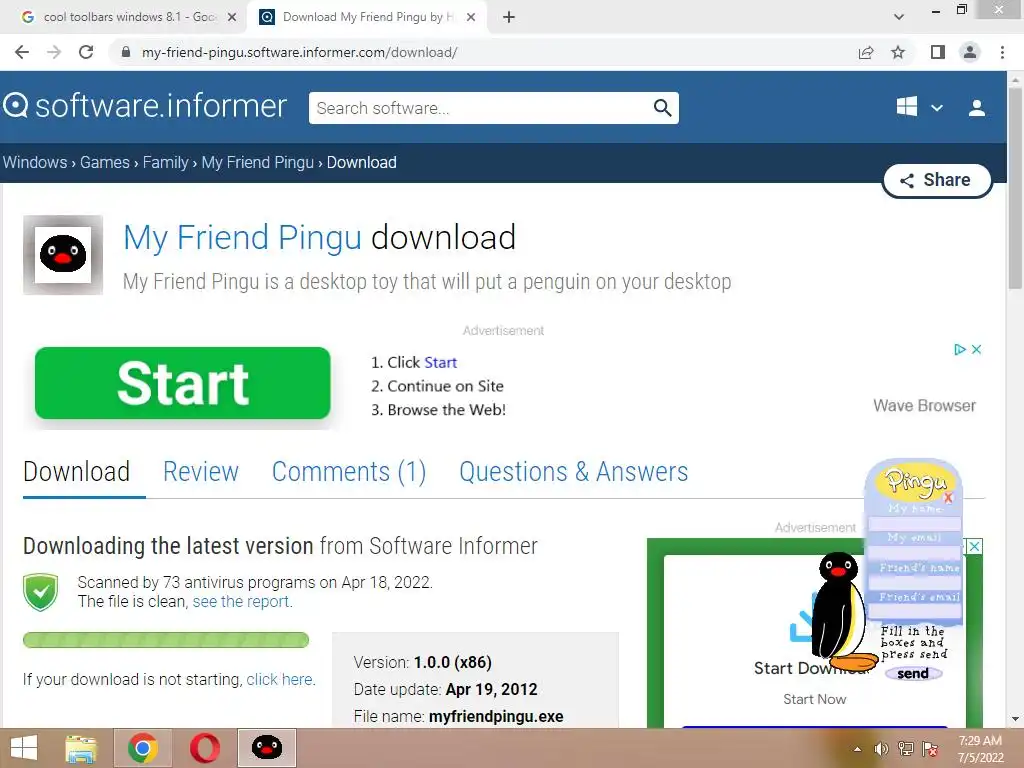1024x768 pixels.
Task: Click the Share button
Action: pyautogui.click(x=936, y=180)
